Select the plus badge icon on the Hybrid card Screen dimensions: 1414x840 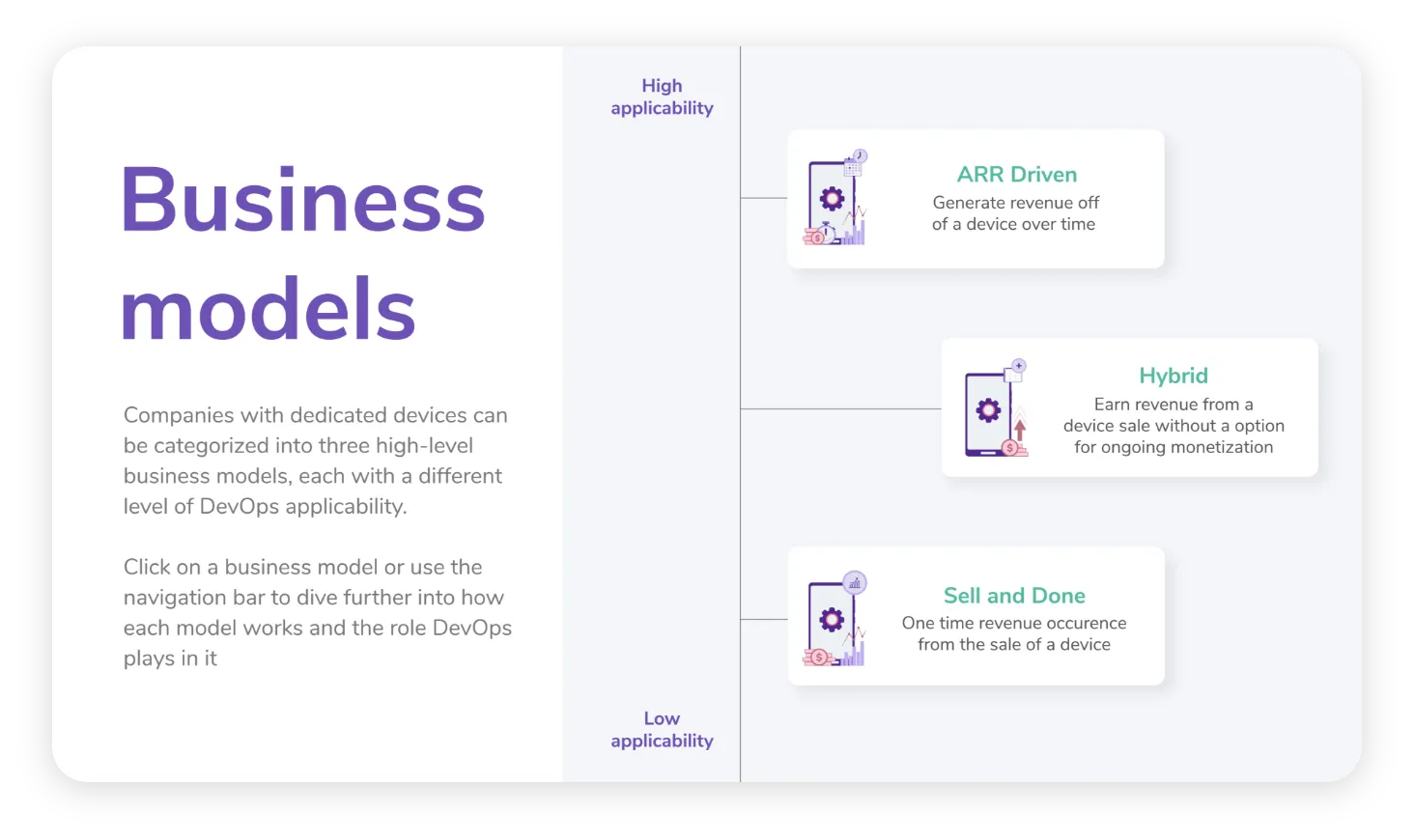click(1019, 365)
